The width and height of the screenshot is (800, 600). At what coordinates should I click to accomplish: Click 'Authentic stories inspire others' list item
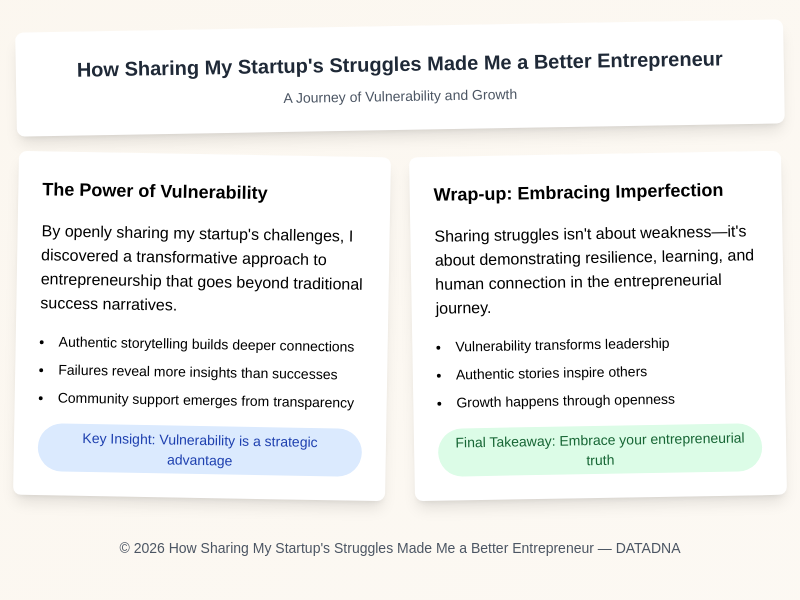coord(551,373)
